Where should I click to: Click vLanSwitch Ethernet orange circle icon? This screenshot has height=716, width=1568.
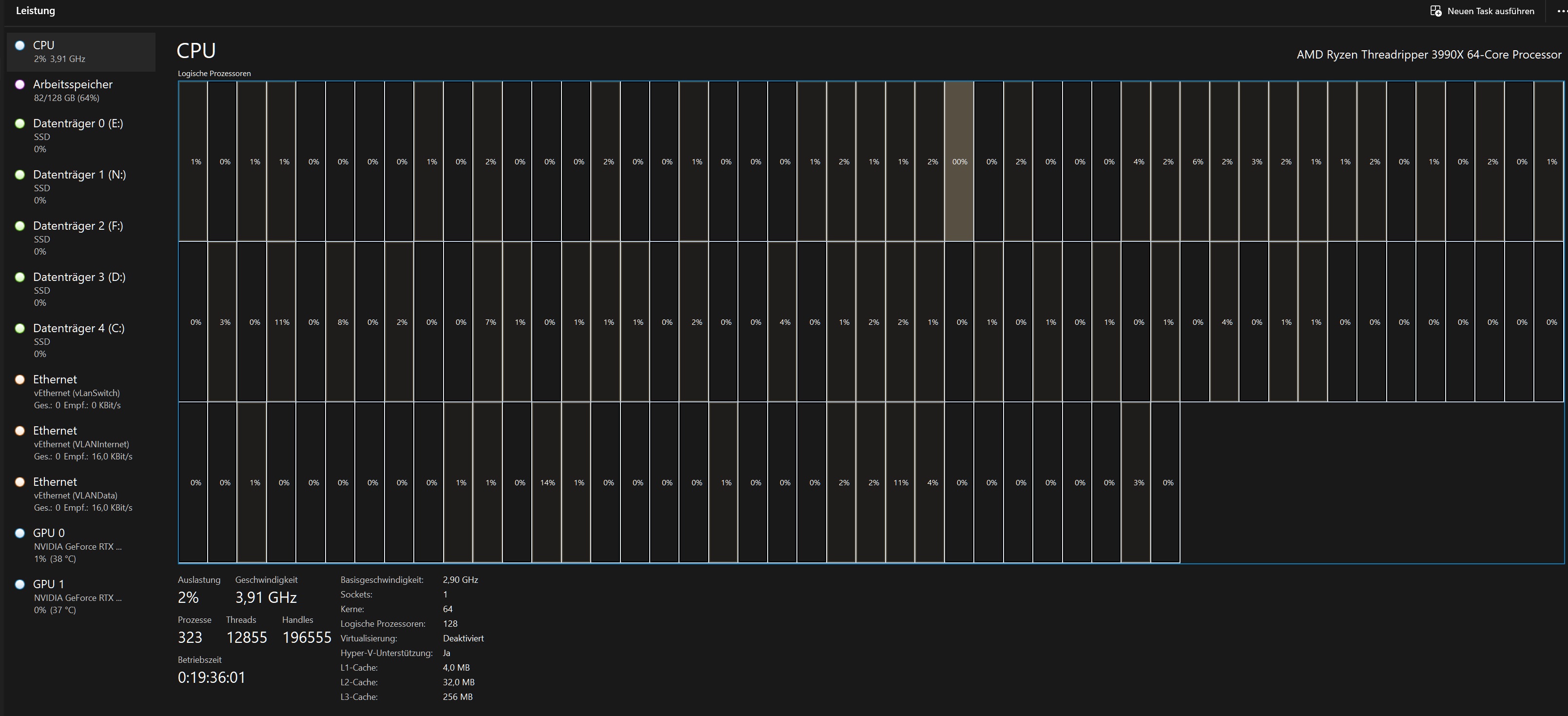click(19, 379)
